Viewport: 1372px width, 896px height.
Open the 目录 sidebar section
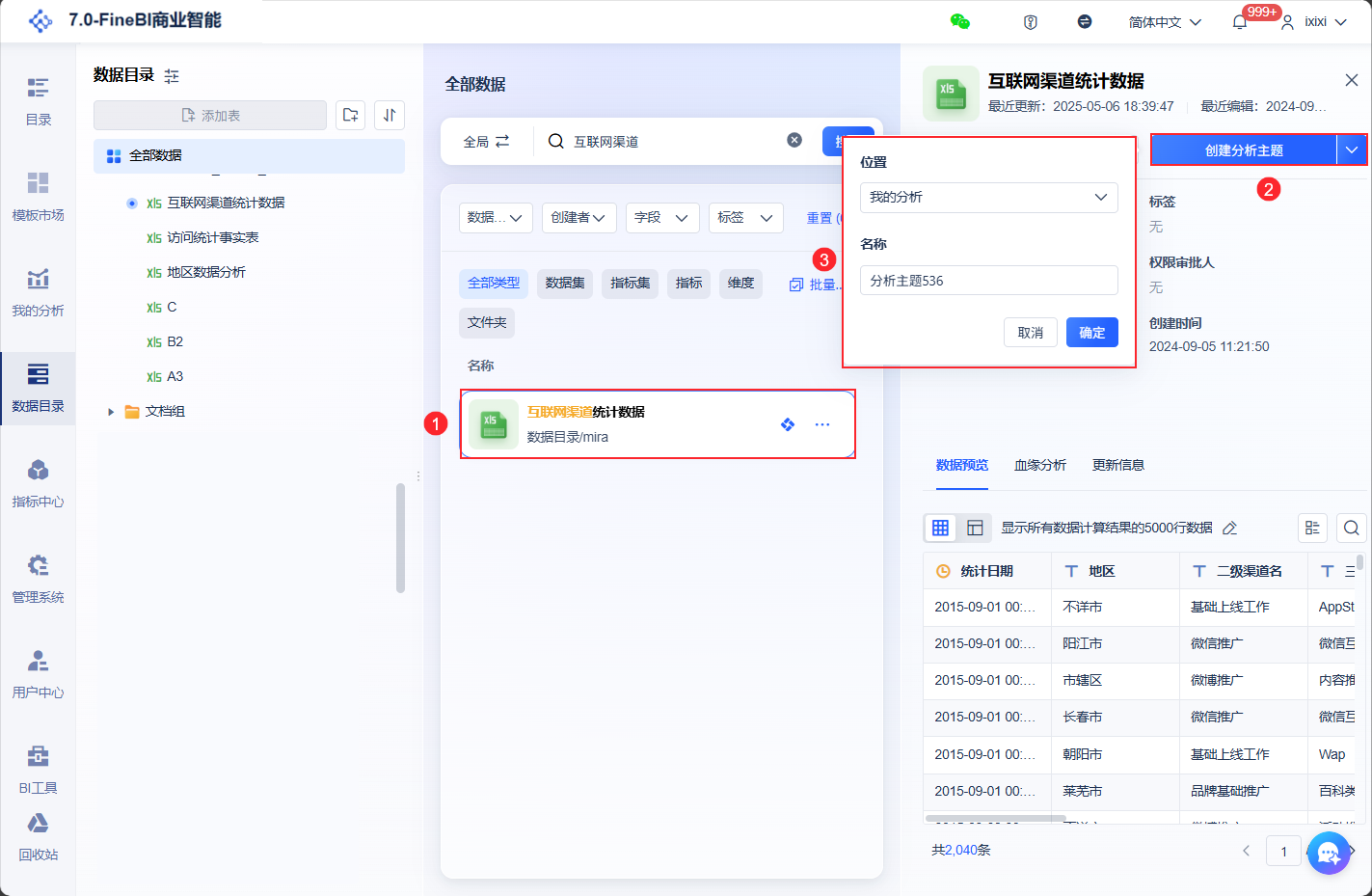click(x=38, y=101)
